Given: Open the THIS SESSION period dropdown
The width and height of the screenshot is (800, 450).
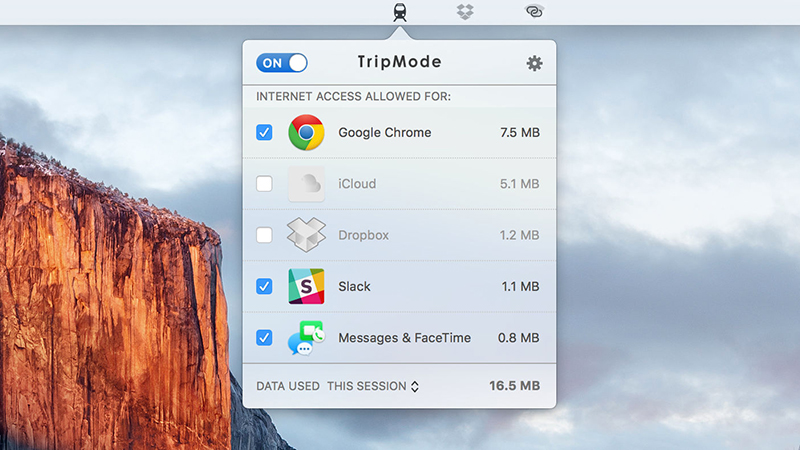Looking at the screenshot, I should pos(373,386).
